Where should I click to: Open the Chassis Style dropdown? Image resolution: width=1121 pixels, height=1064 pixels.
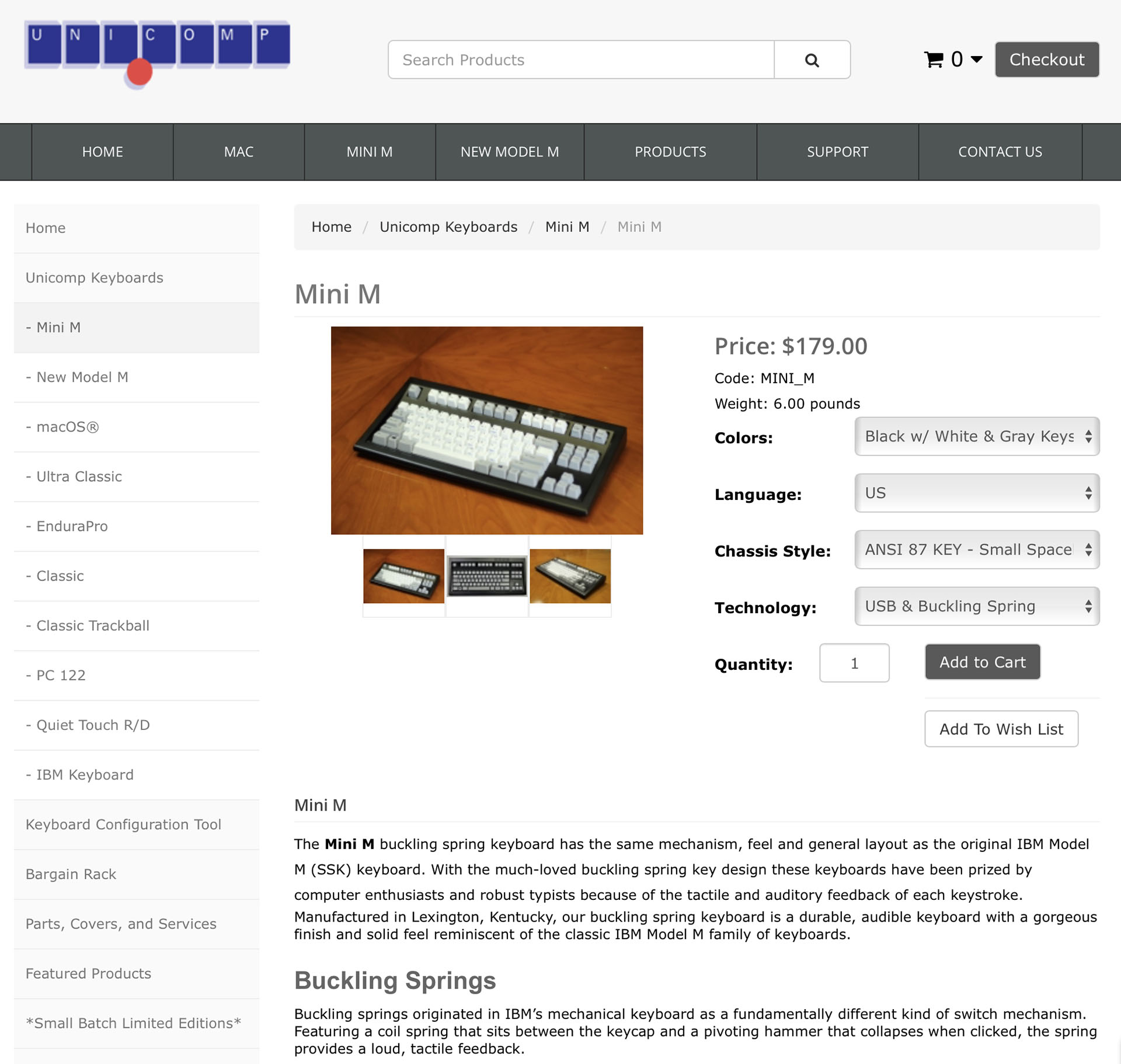pyautogui.click(x=977, y=550)
